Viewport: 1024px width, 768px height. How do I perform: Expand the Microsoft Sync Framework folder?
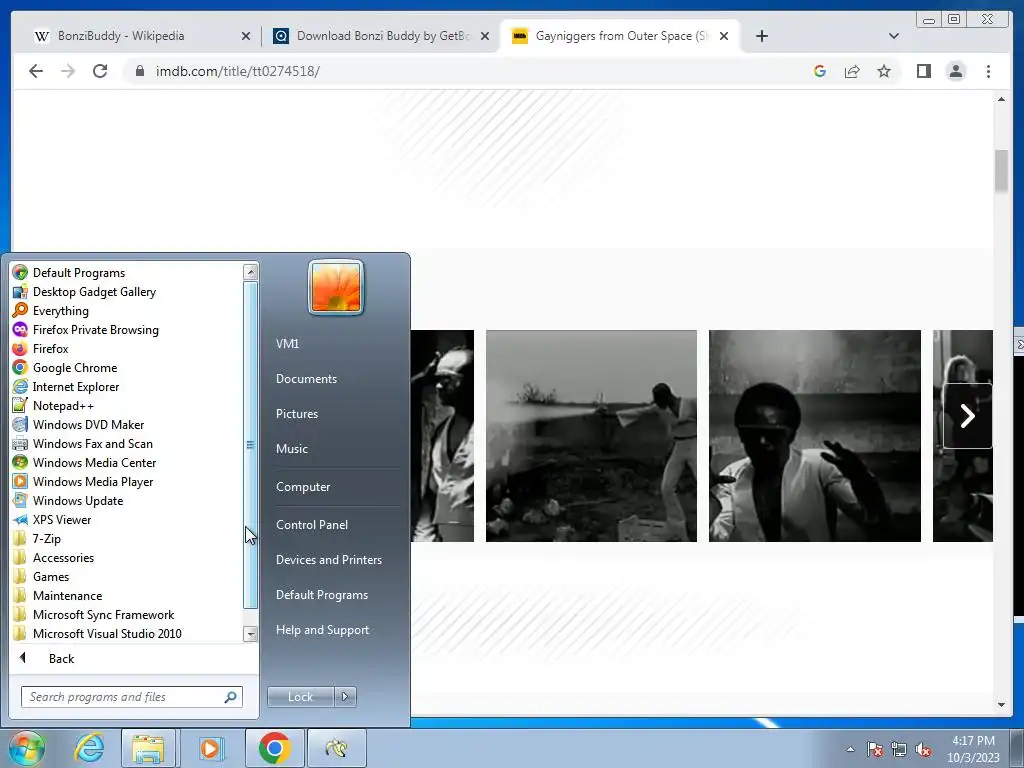(x=93, y=615)
